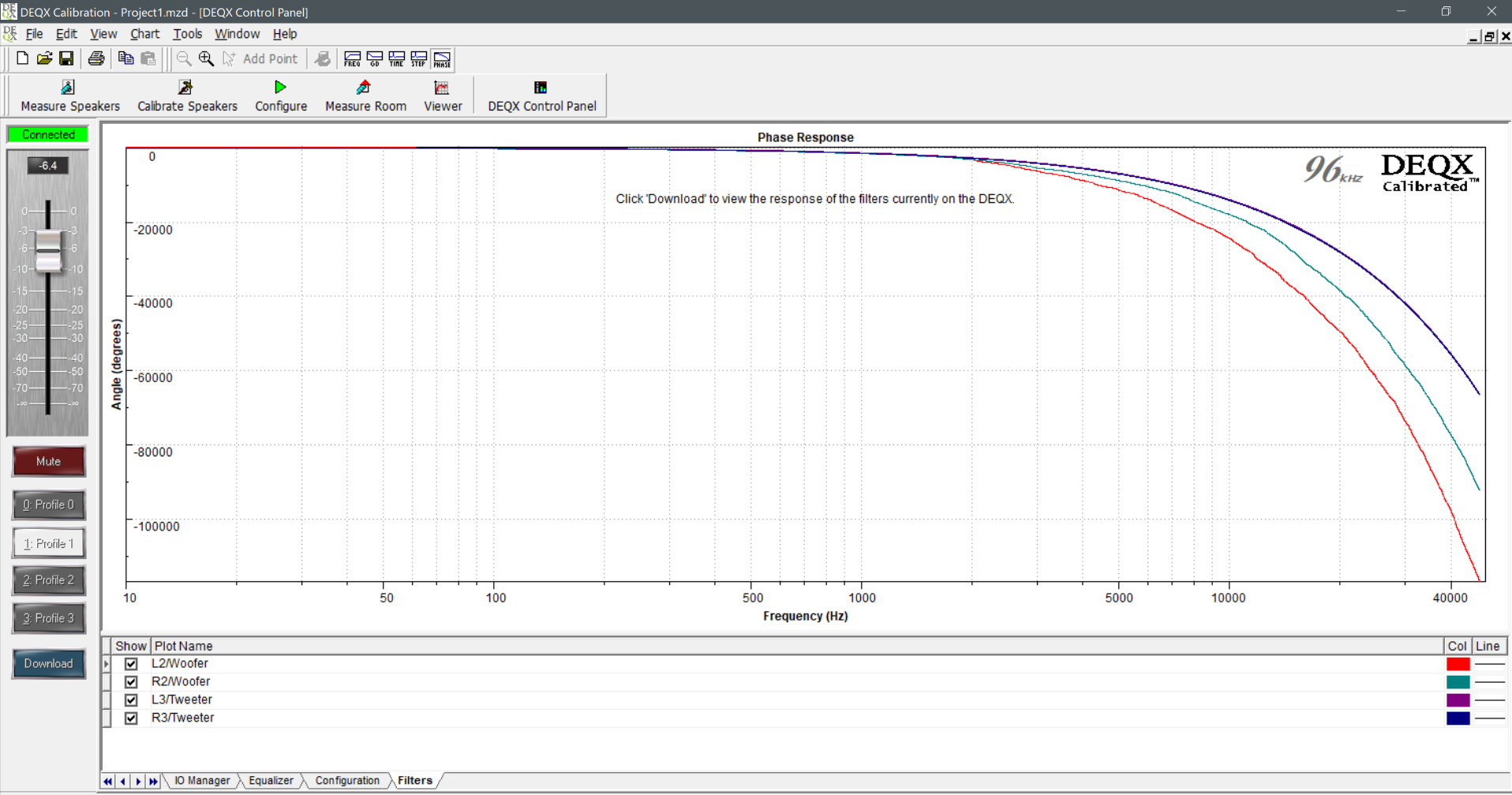Mute the DEQX output
1512x795 pixels.
pyautogui.click(x=48, y=461)
